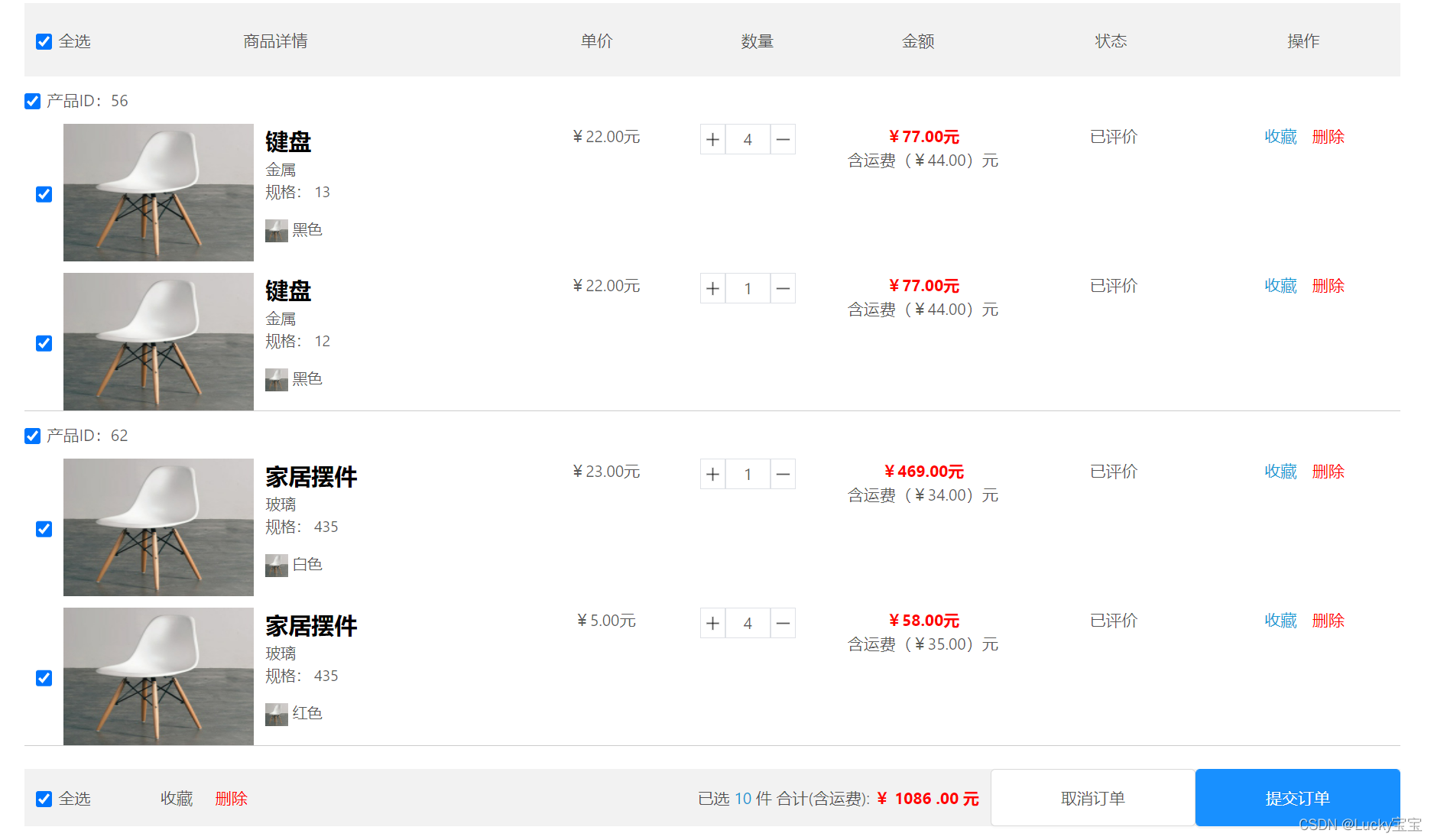This screenshot has height=840, width=1434.
Task: Uncheck the 键盘 spec 12 item checkbox
Action: point(44,343)
